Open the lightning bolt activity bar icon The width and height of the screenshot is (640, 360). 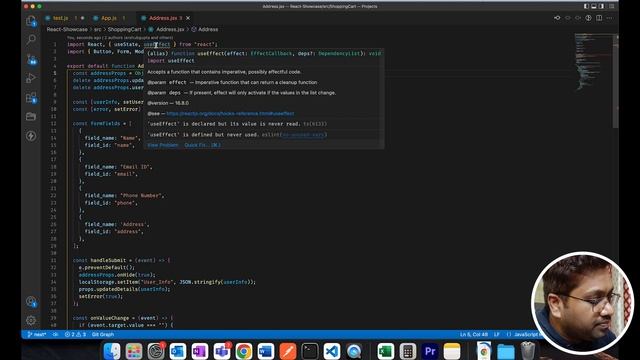(x=31, y=136)
